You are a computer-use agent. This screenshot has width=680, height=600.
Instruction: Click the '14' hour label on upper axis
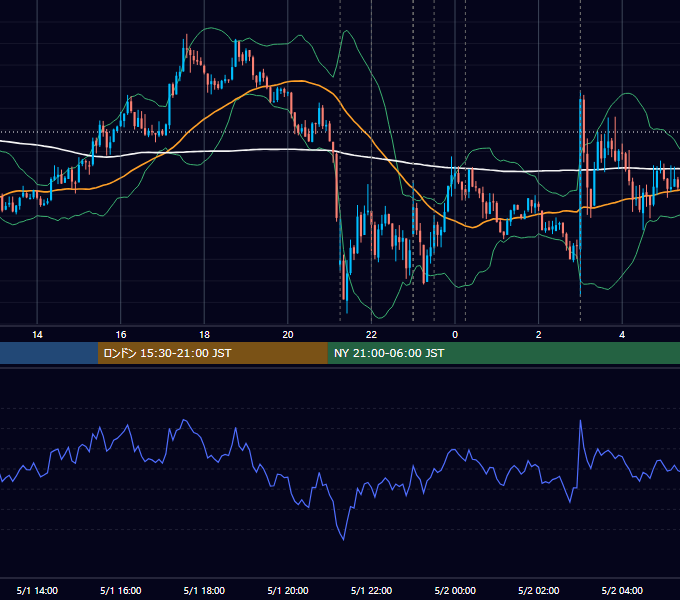(37, 335)
